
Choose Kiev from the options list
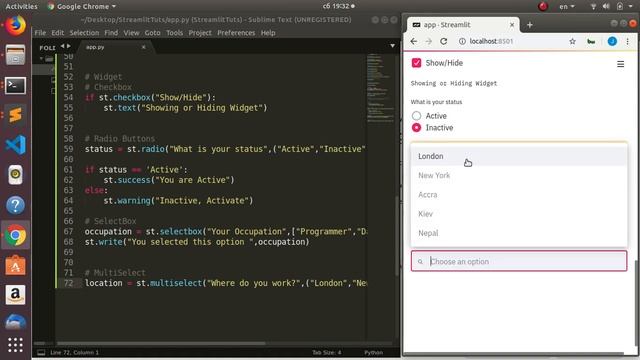click(519, 214)
